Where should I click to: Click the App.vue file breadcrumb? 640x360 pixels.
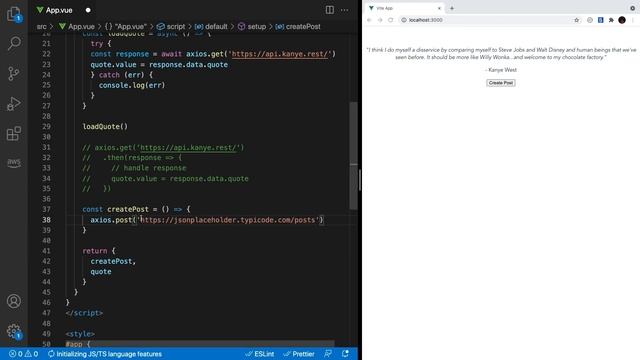[77, 27]
